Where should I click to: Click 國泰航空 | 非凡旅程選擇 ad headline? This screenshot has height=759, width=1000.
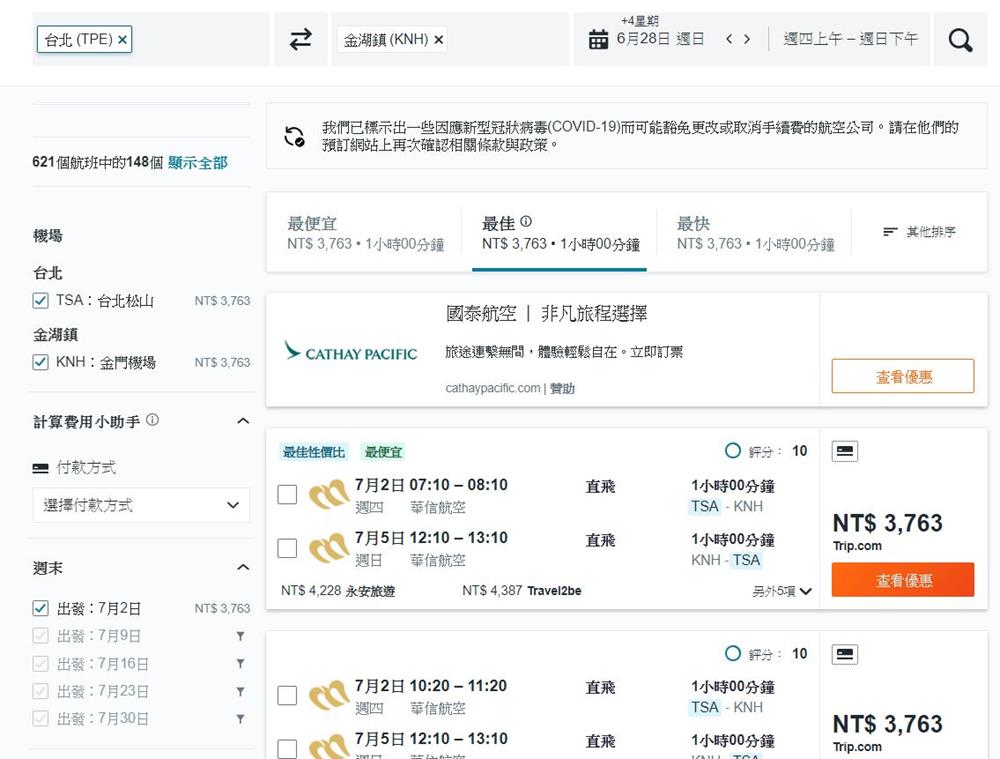tap(547, 313)
